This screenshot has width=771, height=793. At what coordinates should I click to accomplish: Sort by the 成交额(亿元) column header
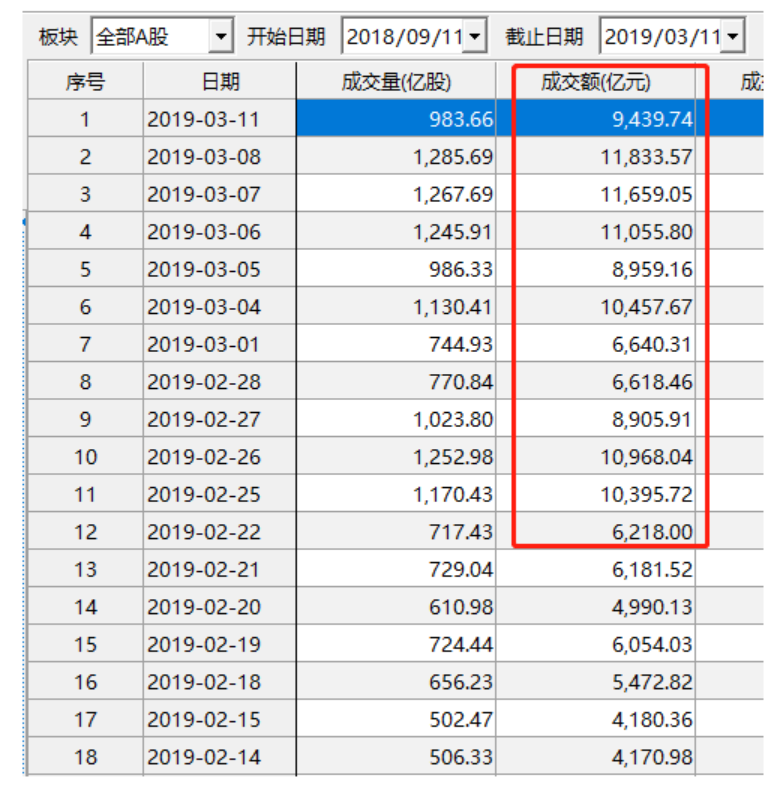click(x=596, y=82)
